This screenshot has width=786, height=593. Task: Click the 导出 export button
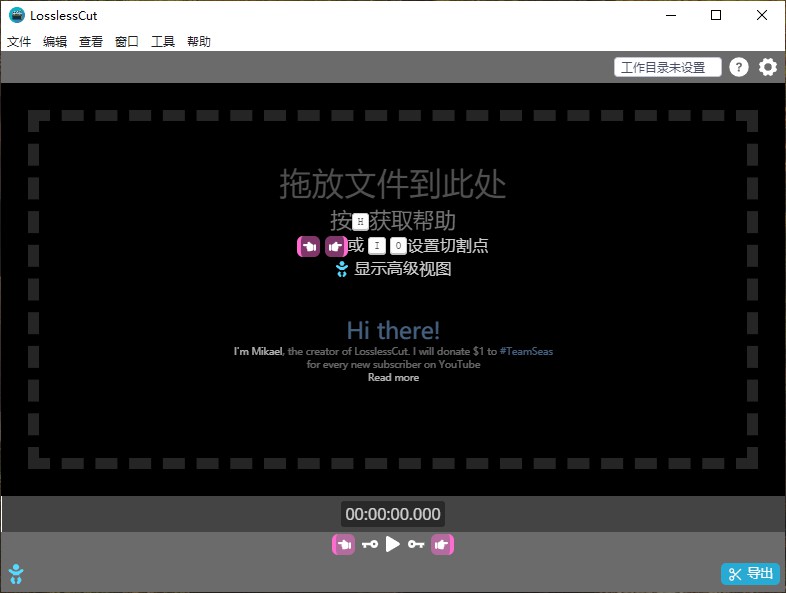point(750,574)
